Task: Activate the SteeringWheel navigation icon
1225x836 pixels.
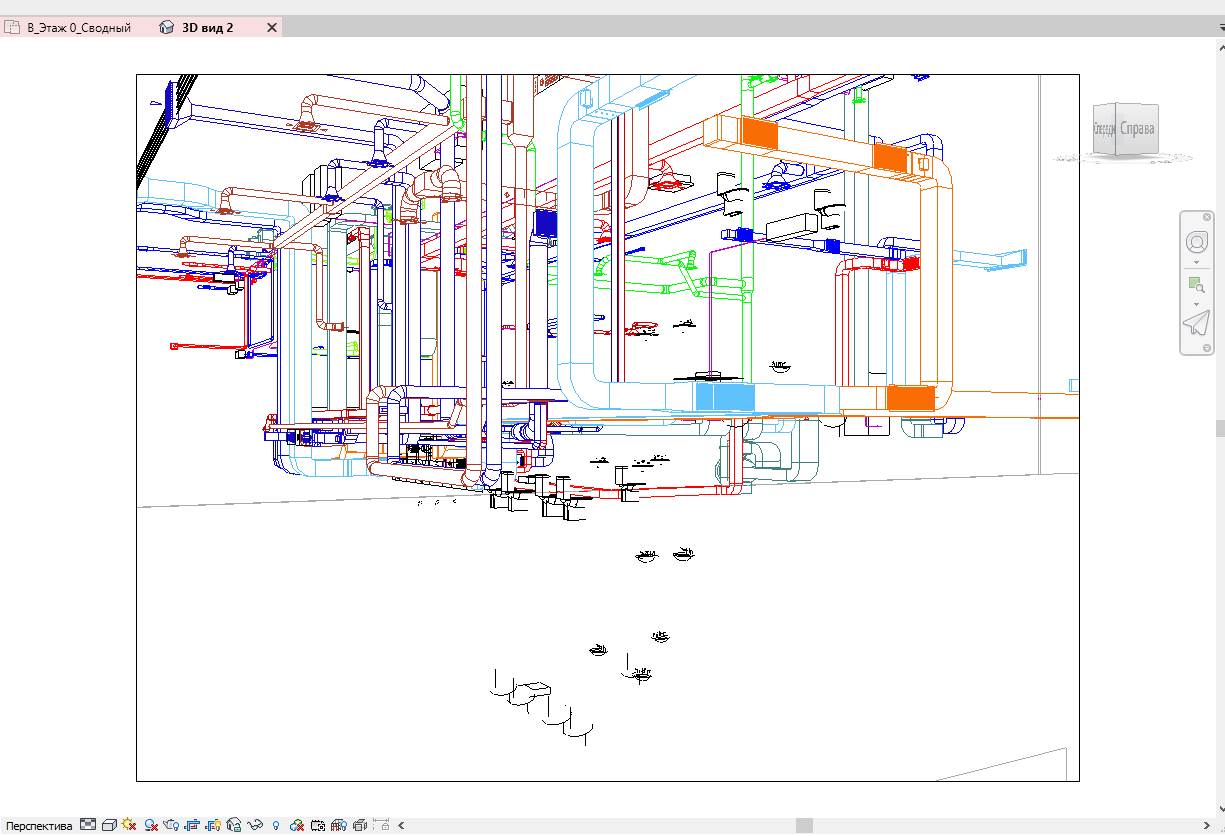Action: coord(1197,241)
